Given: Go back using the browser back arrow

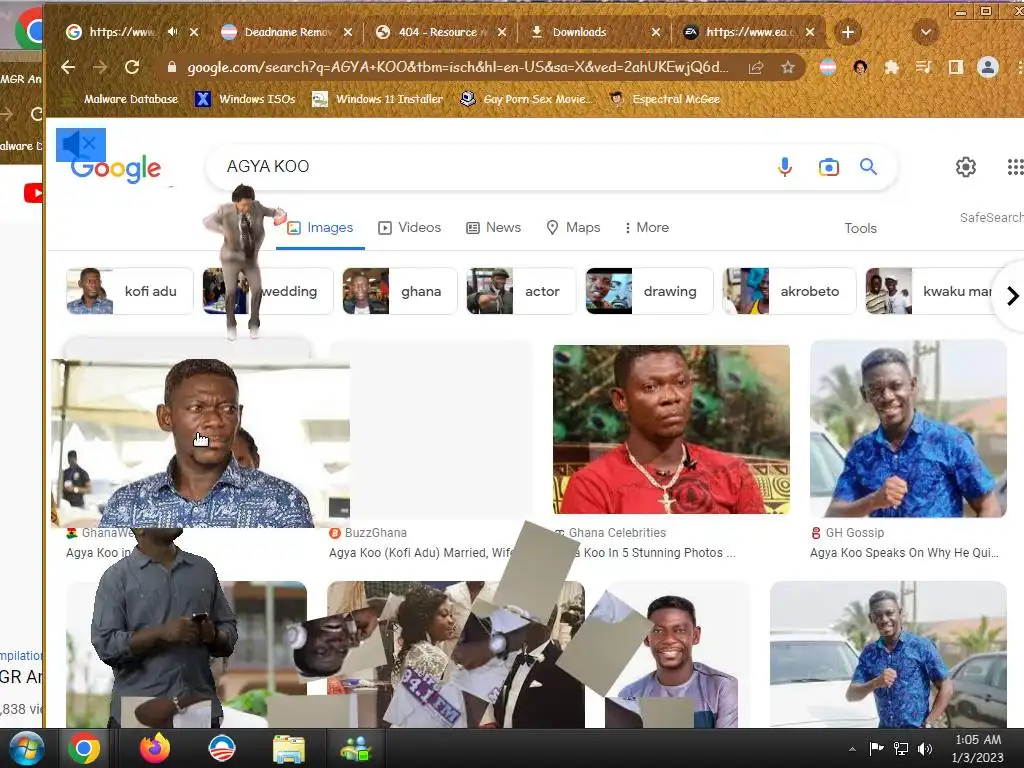Looking at the screenshot, I should 68,67.
